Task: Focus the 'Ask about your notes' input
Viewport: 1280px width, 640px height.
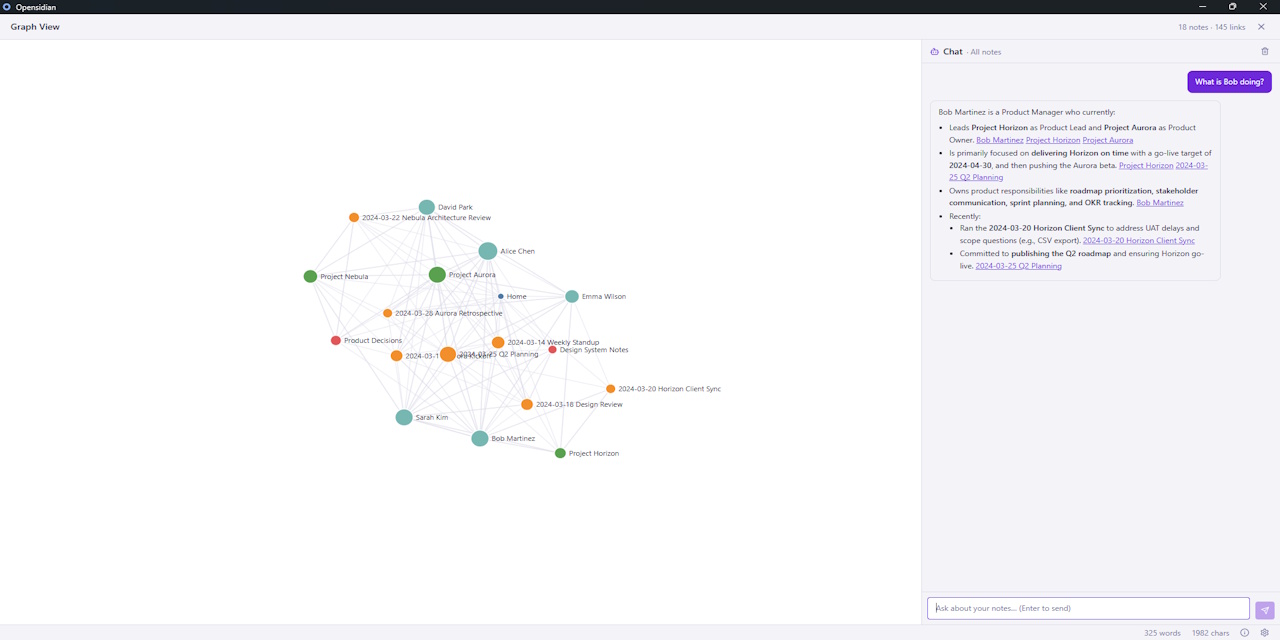Action: coord(1088,608)
